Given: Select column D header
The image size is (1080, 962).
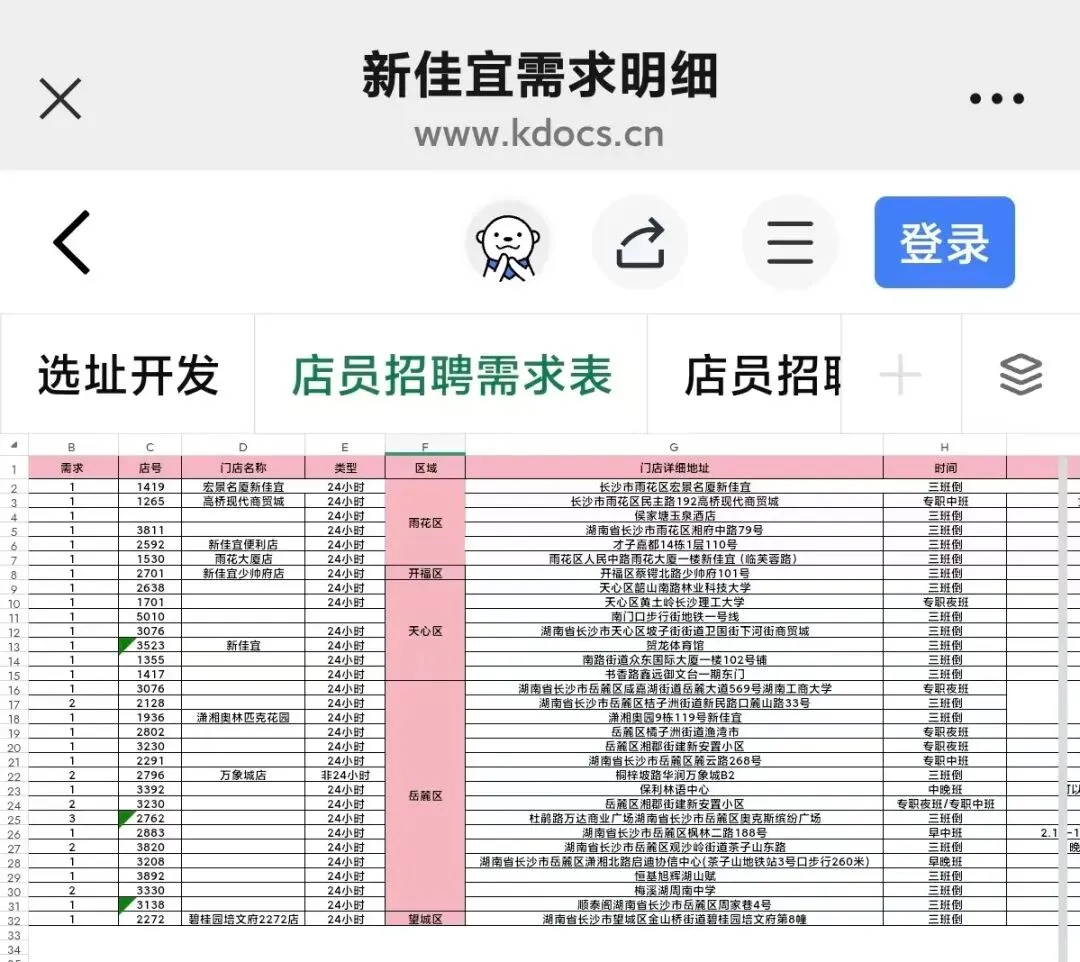Looking at the screenshot, I should pyautogui.click(x=243, y=446).
